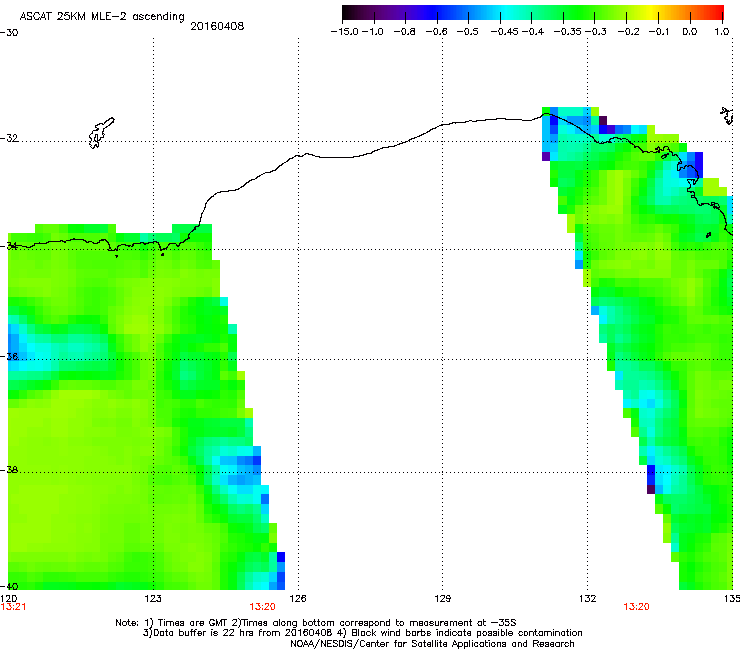Click the -0.2 scale label

tap(629, 32)
